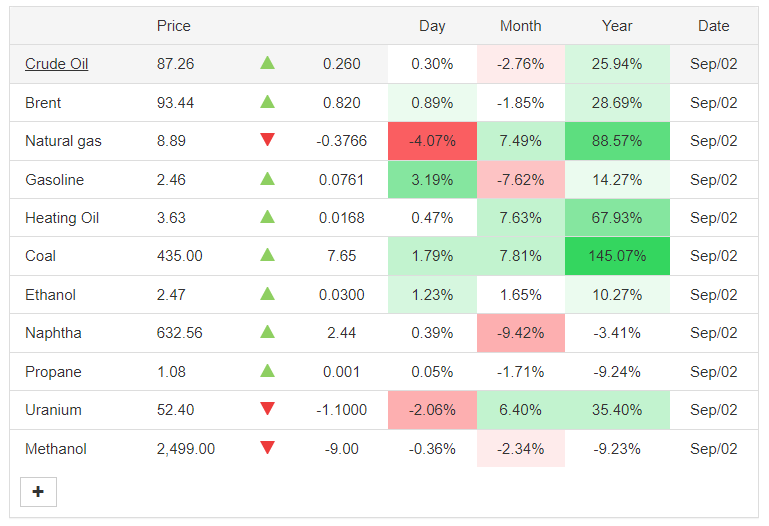Click the 25.94% Crude Oil year cell

(x=617, y=64)
